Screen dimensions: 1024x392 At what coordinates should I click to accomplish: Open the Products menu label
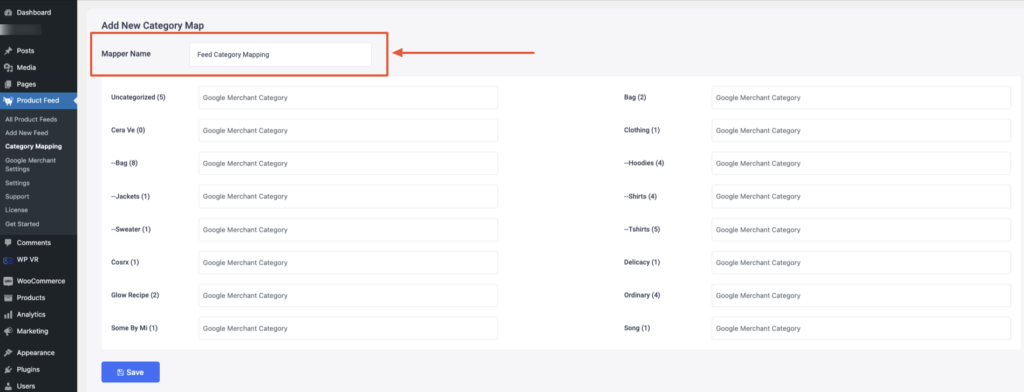point(31,298)
